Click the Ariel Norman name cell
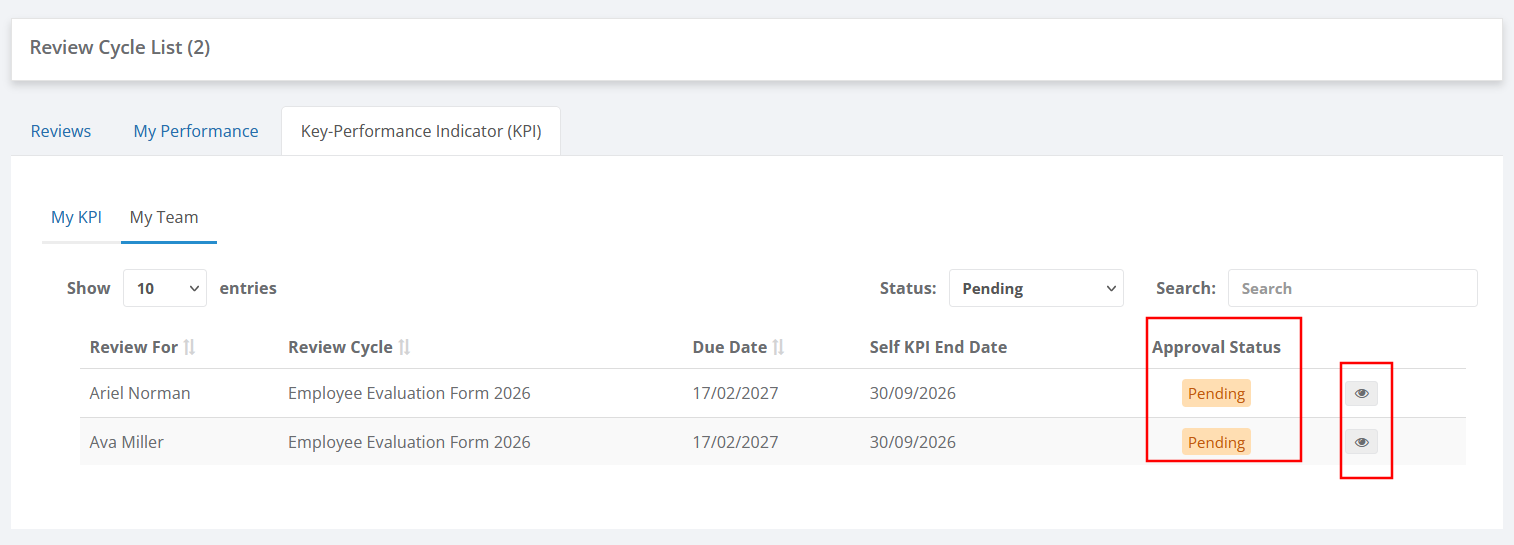Screen dimensions: 1514x545 140,393
